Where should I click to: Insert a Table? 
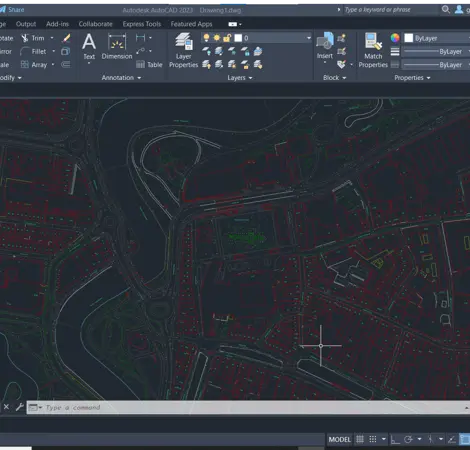149,65
